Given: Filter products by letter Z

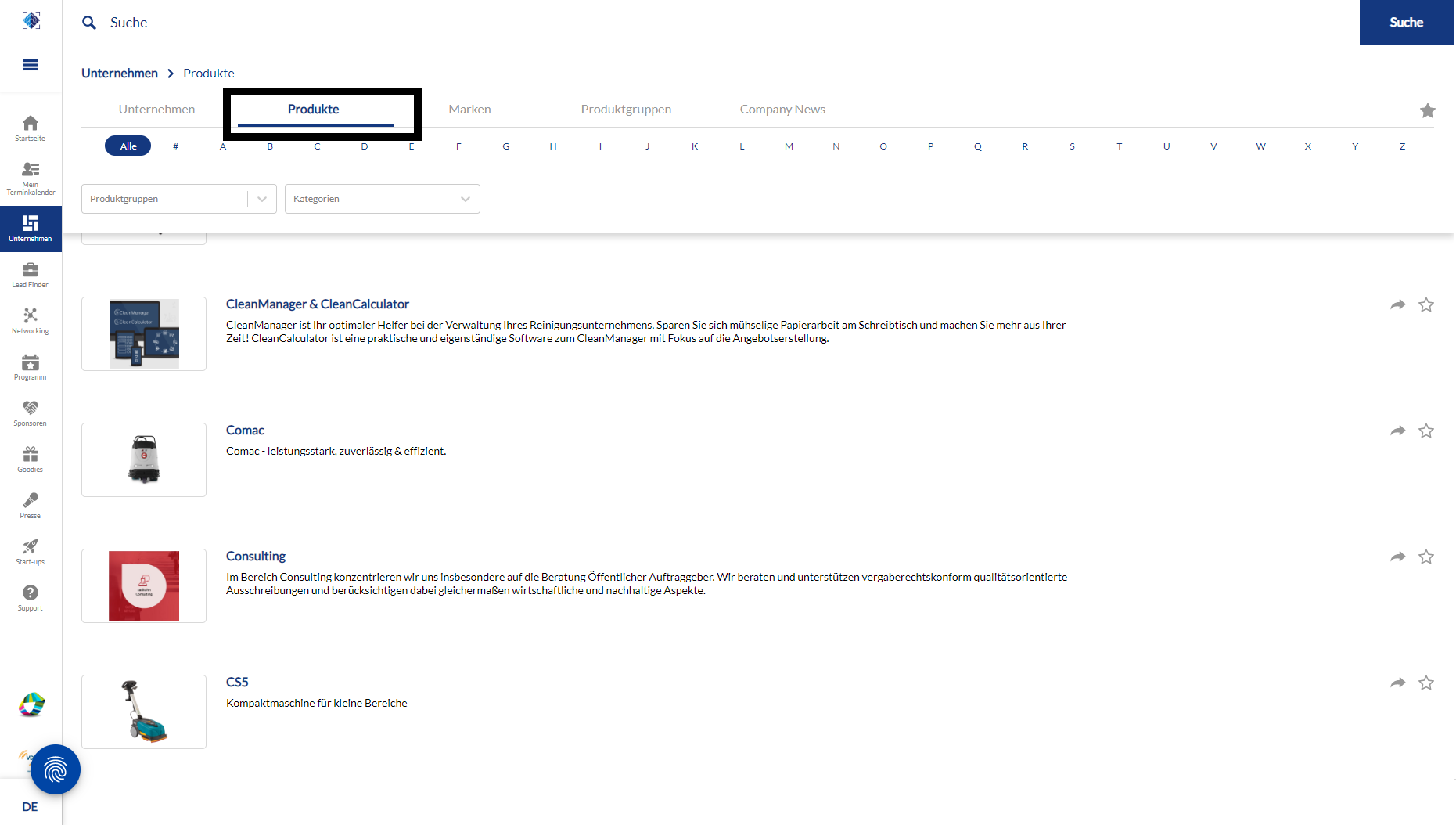Looking at the screenshot, I should (x=1403, y=146).
